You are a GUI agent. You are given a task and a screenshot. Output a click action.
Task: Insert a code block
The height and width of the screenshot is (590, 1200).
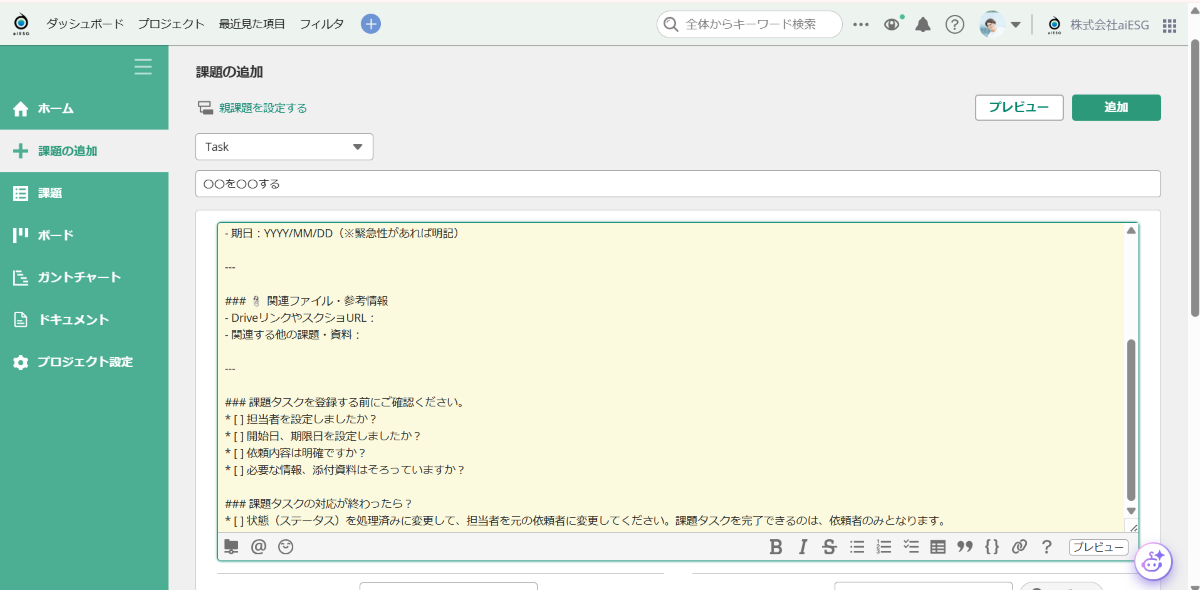tap(990, 547)
